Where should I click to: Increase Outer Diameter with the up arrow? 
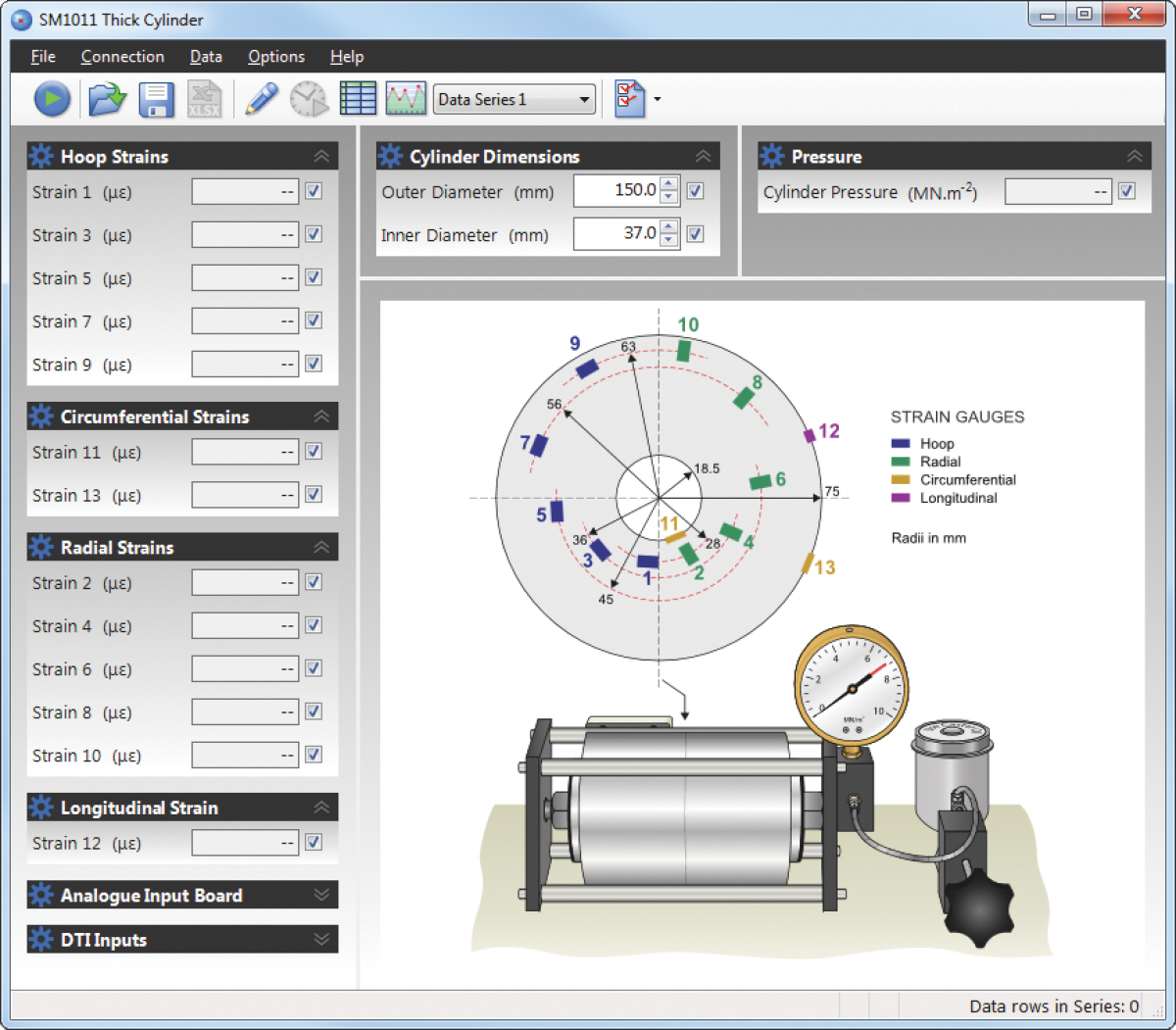[x=668, y=183]
